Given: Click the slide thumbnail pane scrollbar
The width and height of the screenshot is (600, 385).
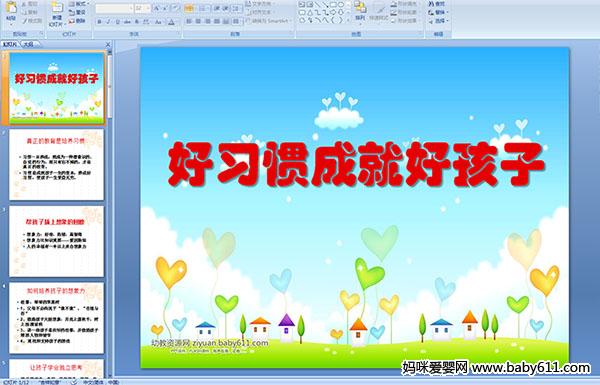Looking at the screenshot, I should [x=110, y=214].
